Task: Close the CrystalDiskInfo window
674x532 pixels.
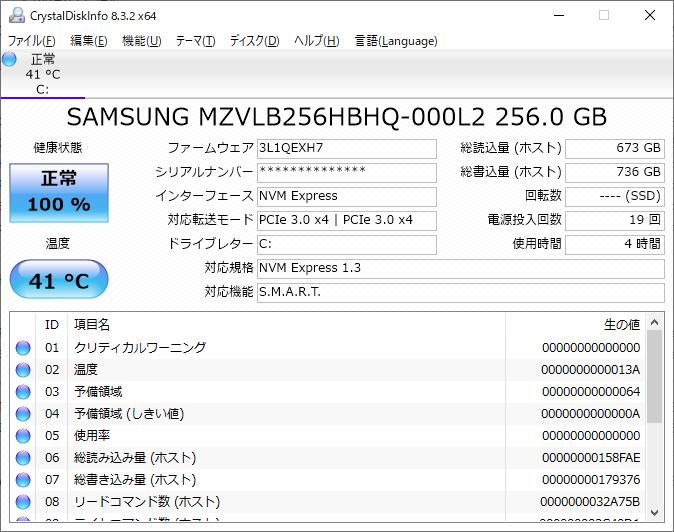Action: point(650,15)
